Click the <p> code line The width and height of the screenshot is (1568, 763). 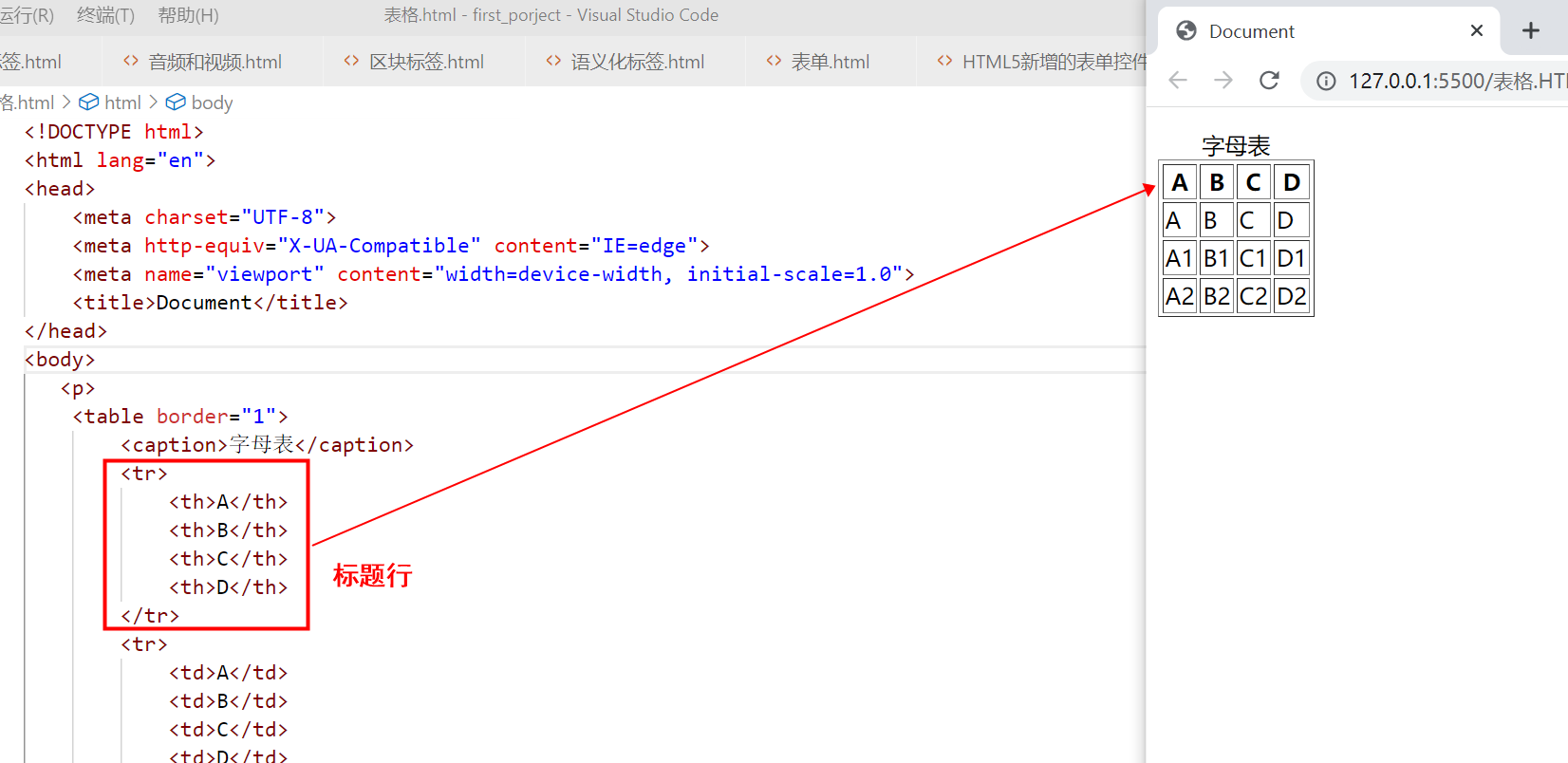coord(78,388)
